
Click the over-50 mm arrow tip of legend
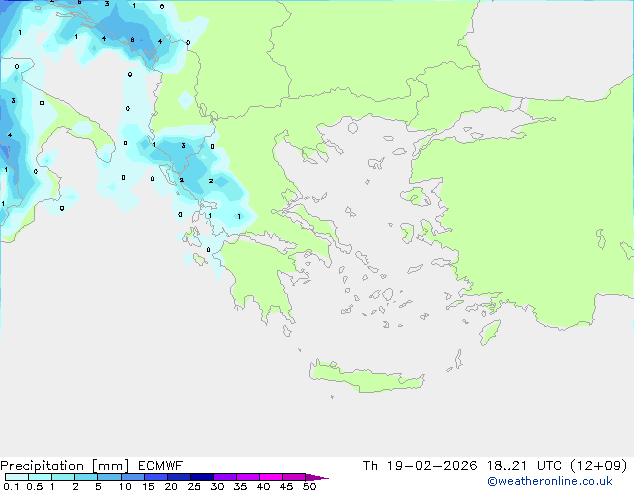(317, 477)
